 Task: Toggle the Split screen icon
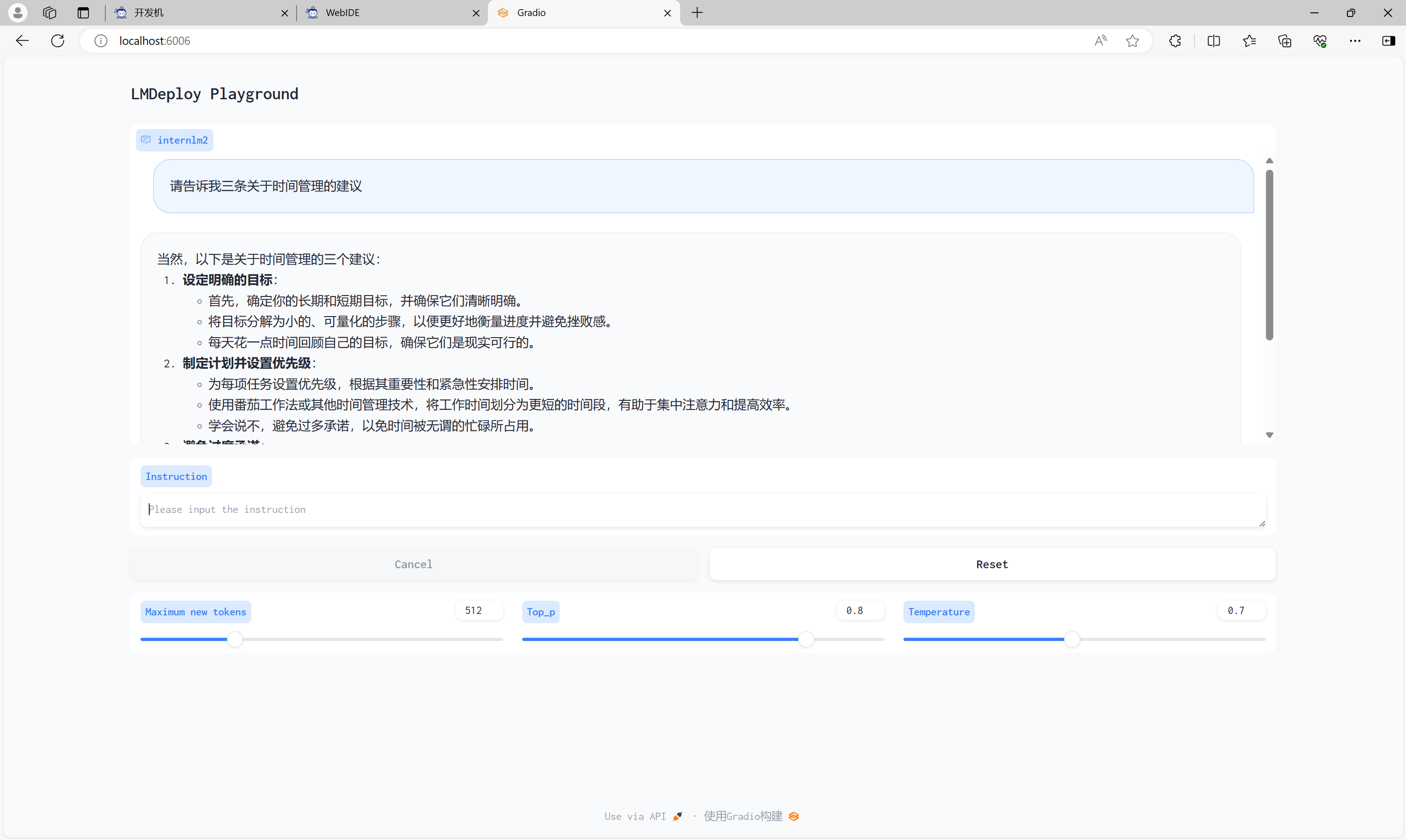click(1213, 41)
